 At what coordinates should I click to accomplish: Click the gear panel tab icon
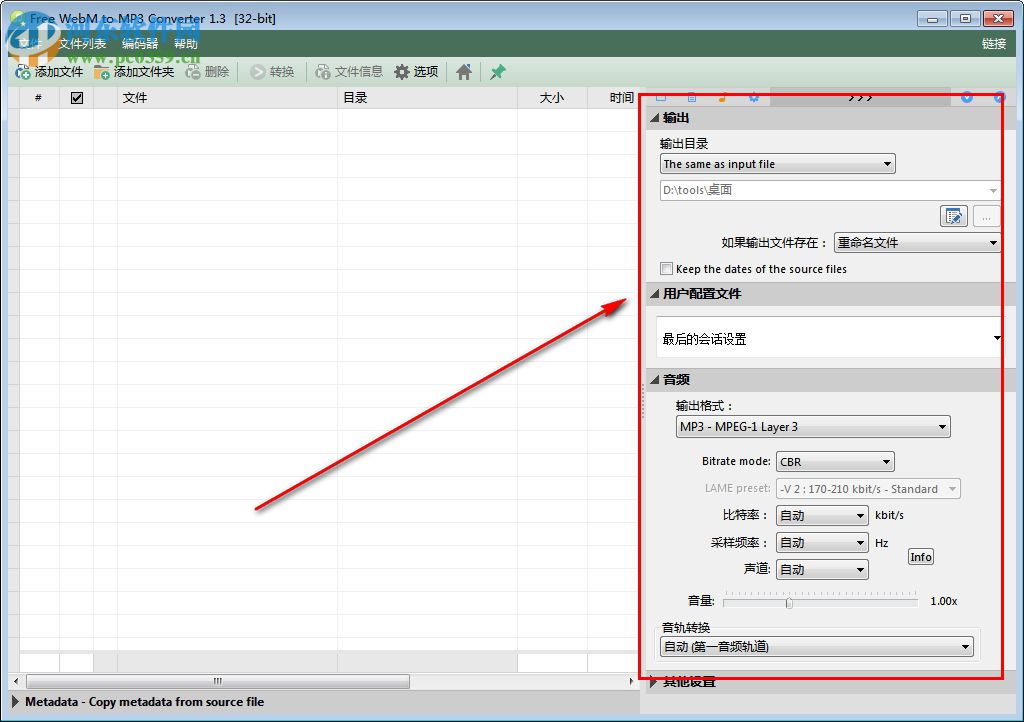coord(753,97)
